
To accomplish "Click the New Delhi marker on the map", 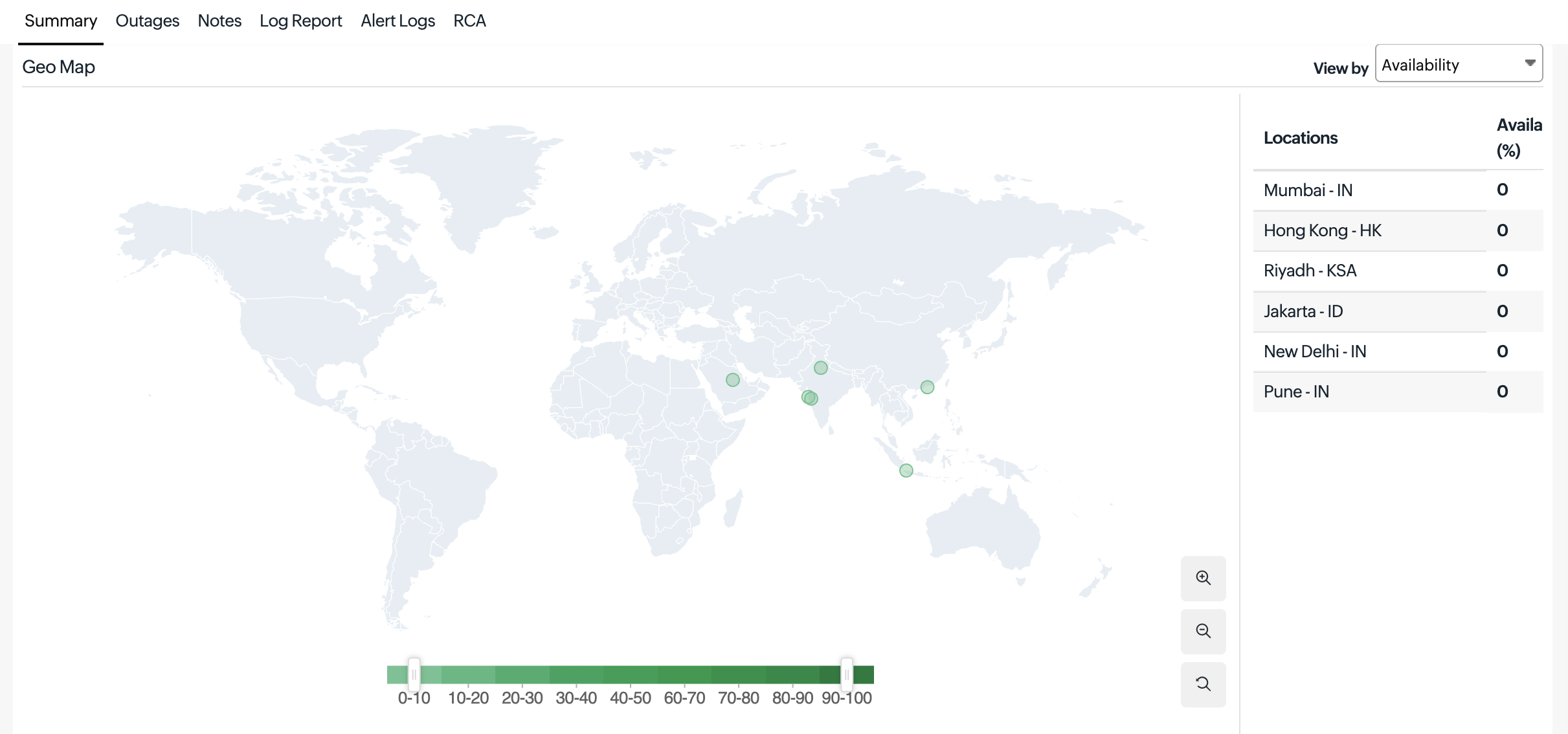I will (820, 368).
